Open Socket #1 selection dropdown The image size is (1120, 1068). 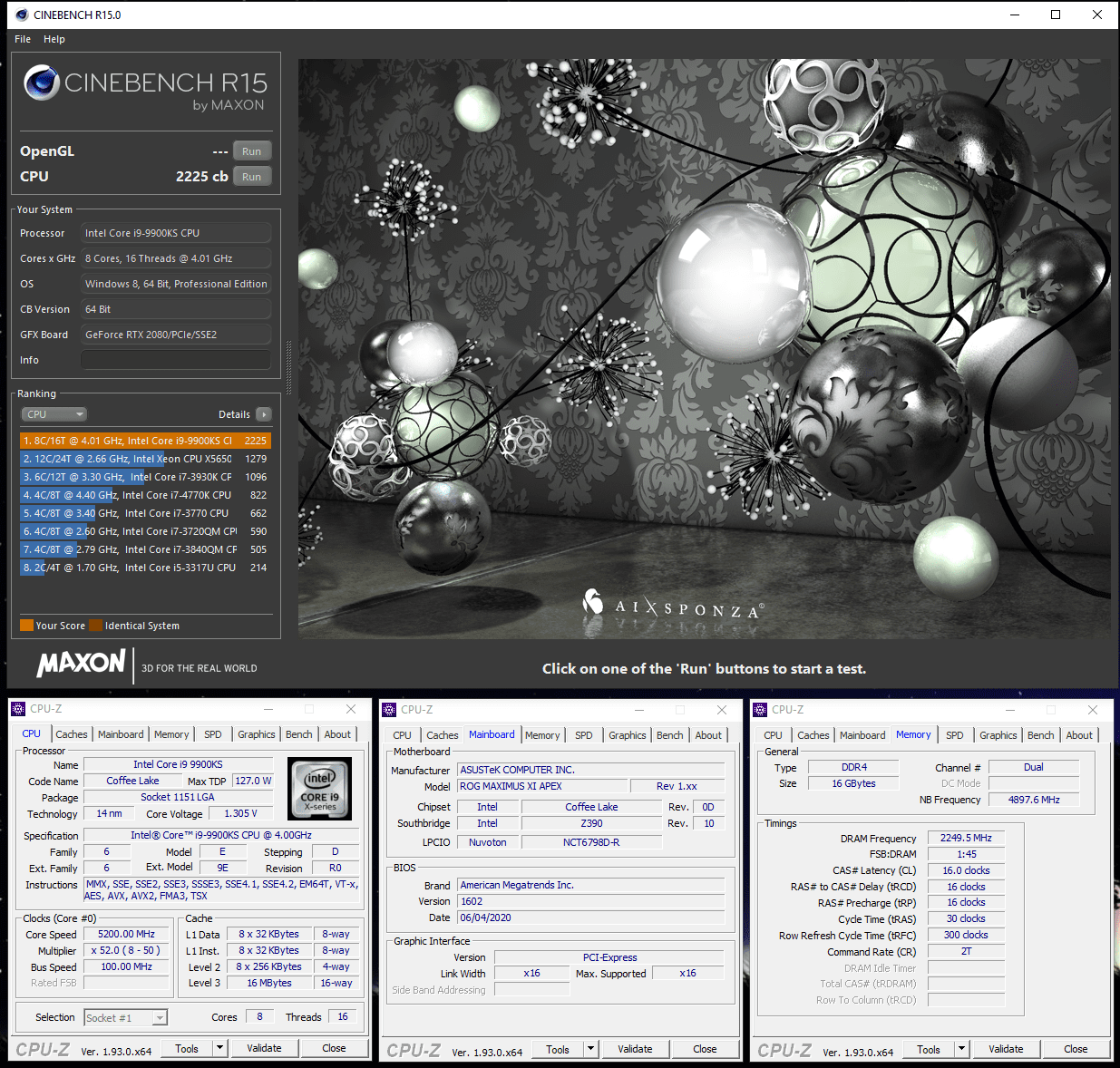126,1018
